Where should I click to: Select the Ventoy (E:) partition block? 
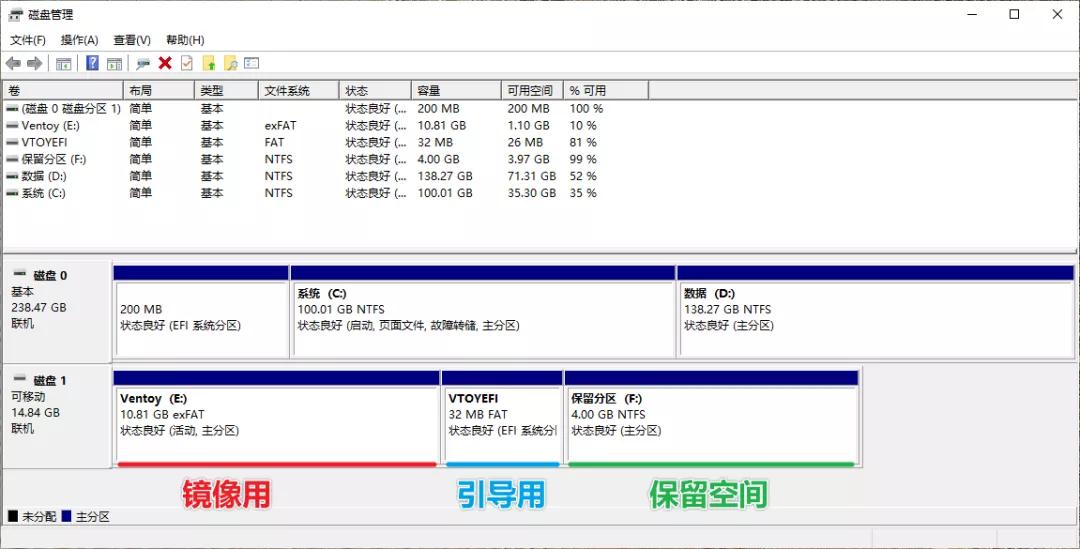click(276, 418)
